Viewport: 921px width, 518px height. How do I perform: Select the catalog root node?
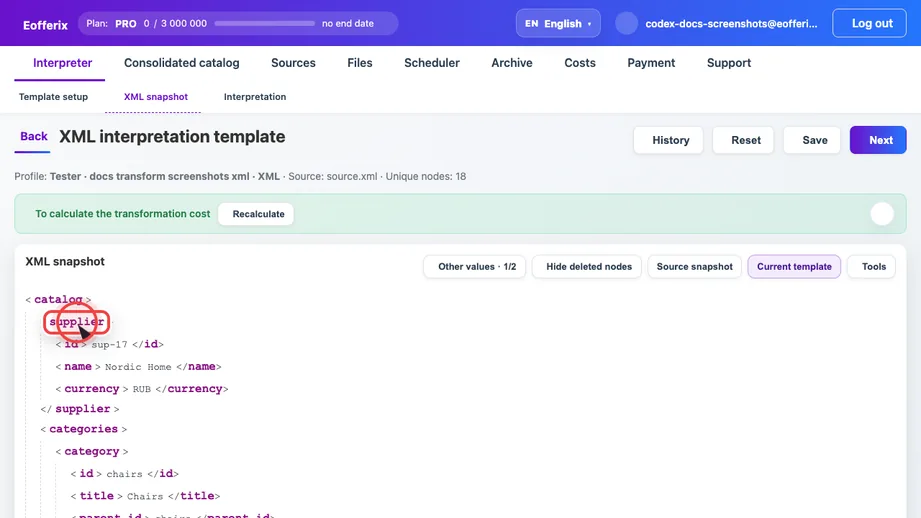point(58,300)
